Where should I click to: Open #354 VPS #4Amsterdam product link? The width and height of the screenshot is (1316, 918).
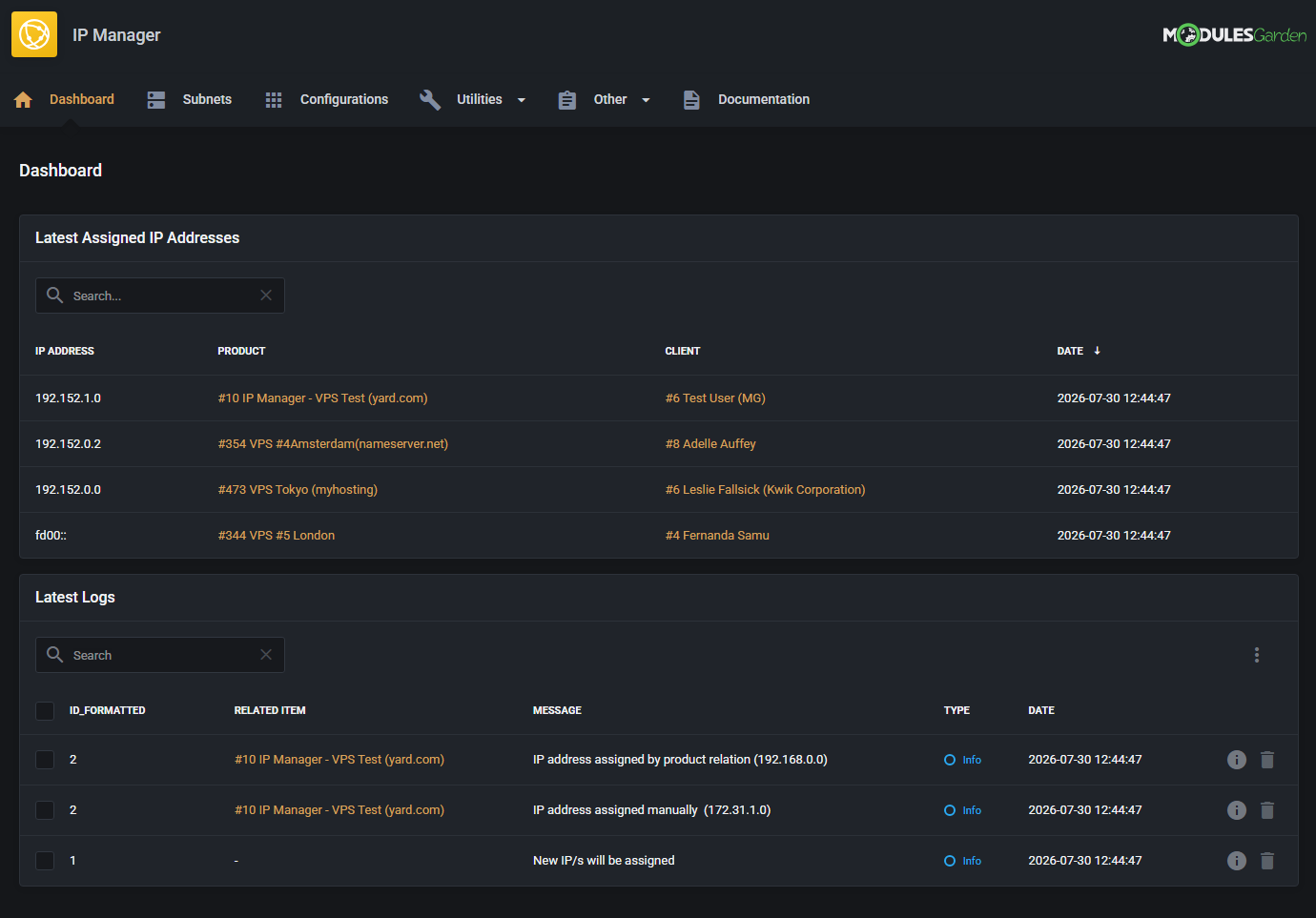coord(333,444)
